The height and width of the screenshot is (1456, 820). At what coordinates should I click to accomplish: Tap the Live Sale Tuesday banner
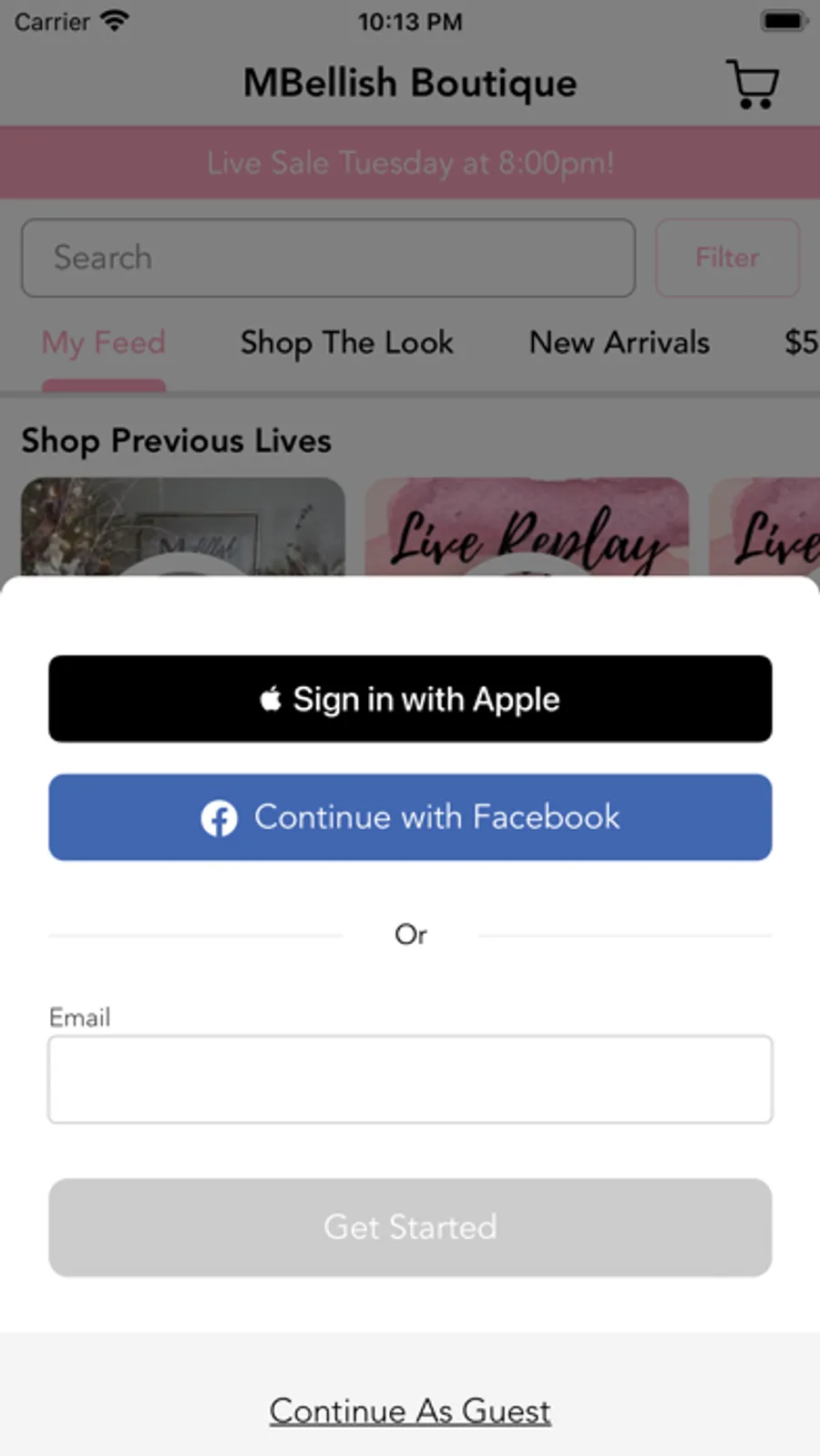click(410, 163)
